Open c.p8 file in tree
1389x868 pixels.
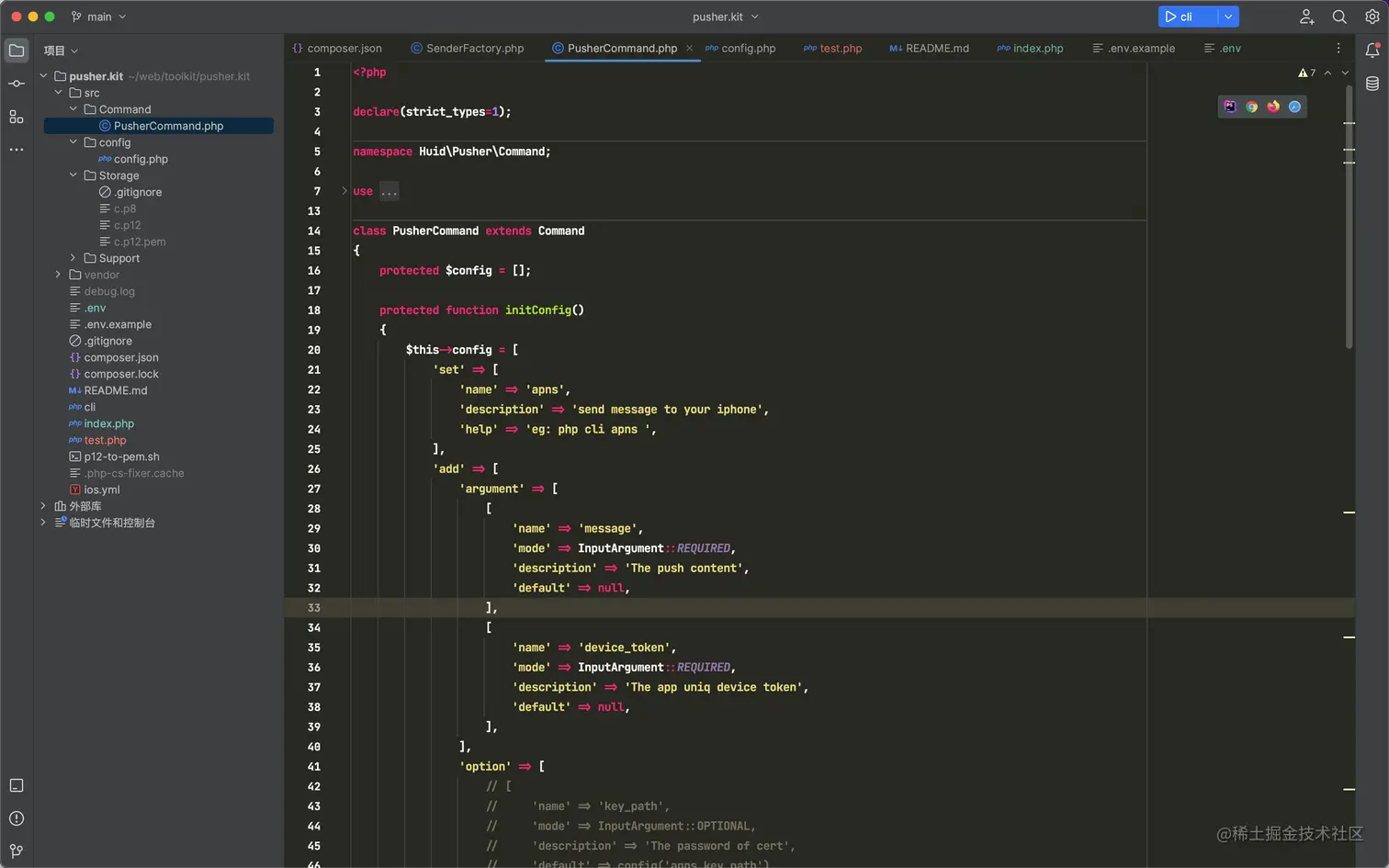click(x=118, y=209)
